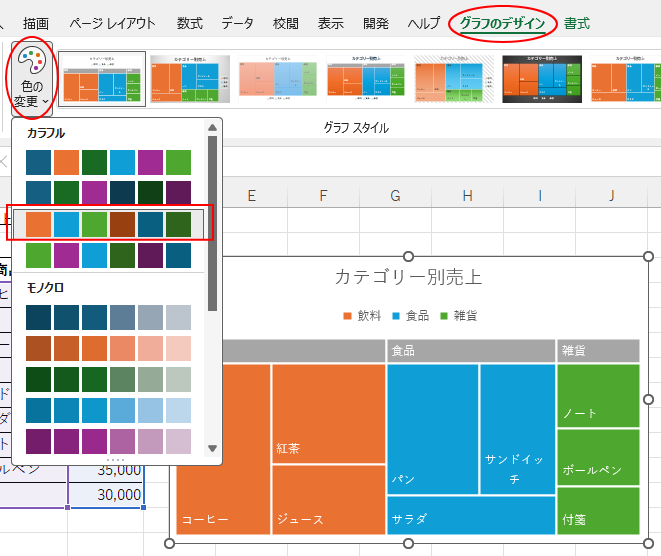This screenshot has height=556, width=661.
Task: Select column F header
Action: tap(323, 196)
